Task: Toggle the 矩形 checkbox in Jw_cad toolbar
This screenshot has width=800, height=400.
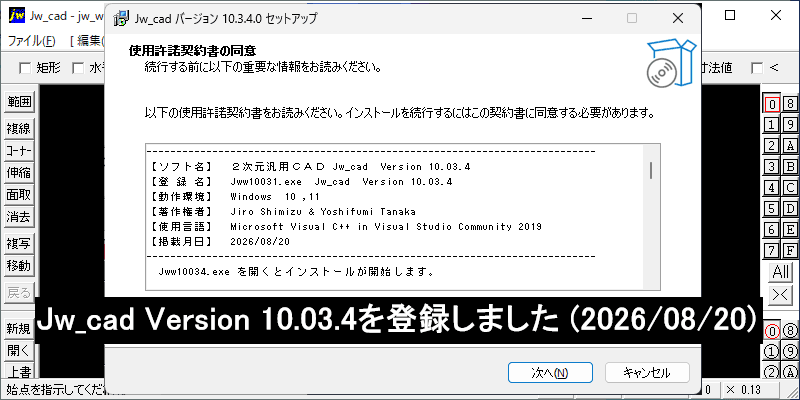Action: (24, 68)
